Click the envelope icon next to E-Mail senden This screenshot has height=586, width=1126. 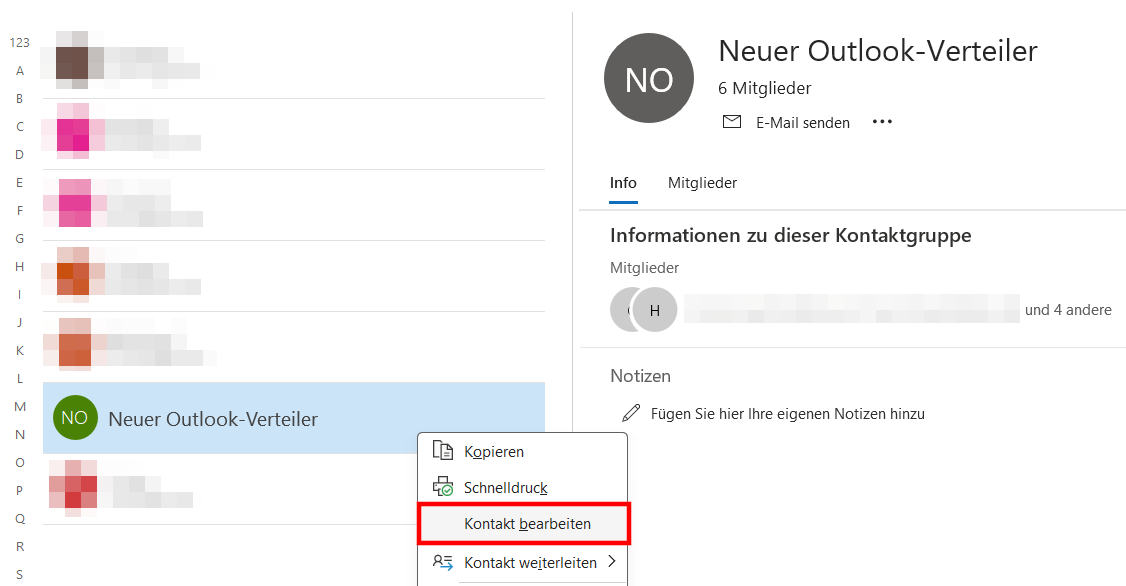732,122
